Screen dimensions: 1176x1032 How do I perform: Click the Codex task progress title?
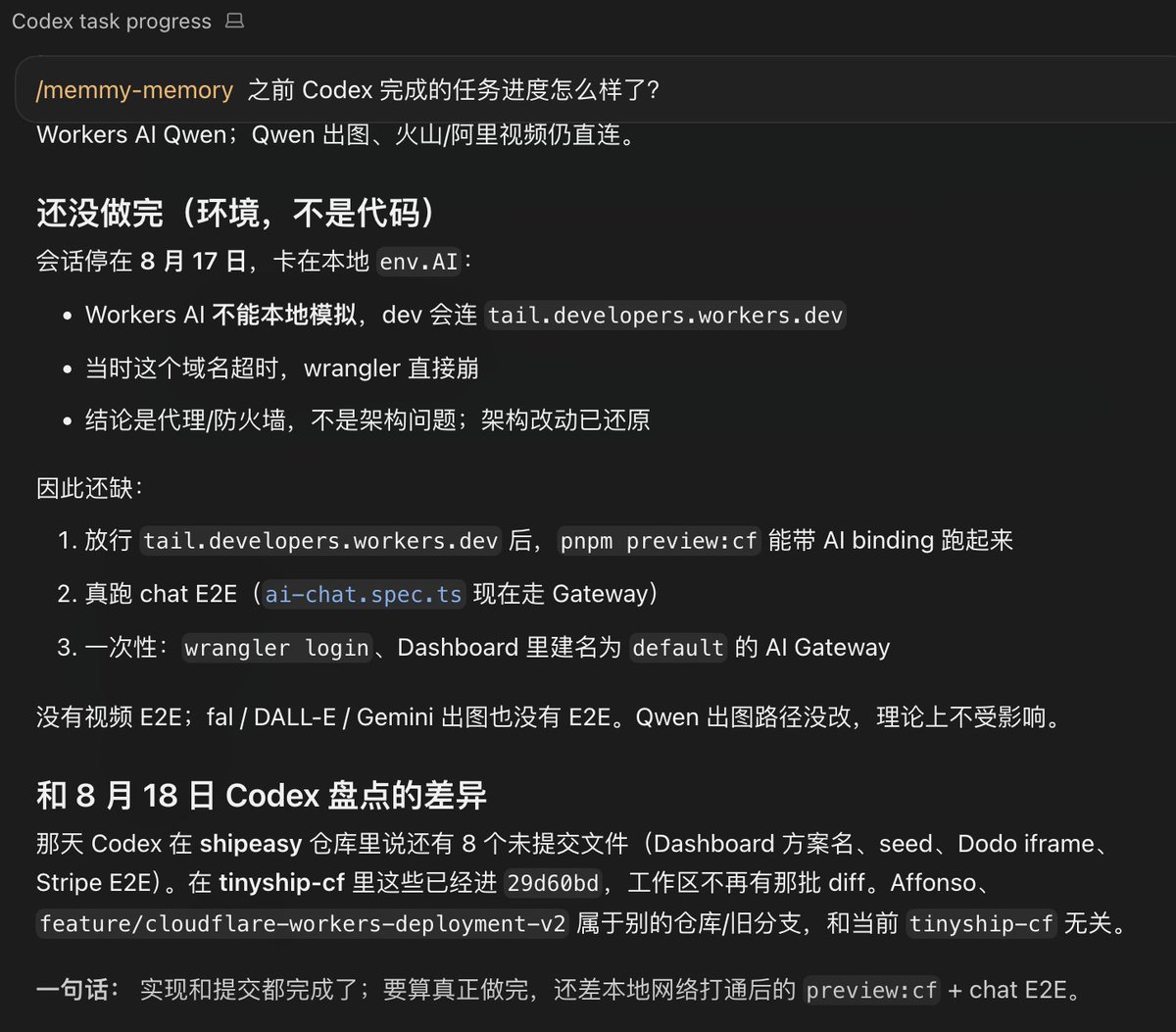pos(112,22)
